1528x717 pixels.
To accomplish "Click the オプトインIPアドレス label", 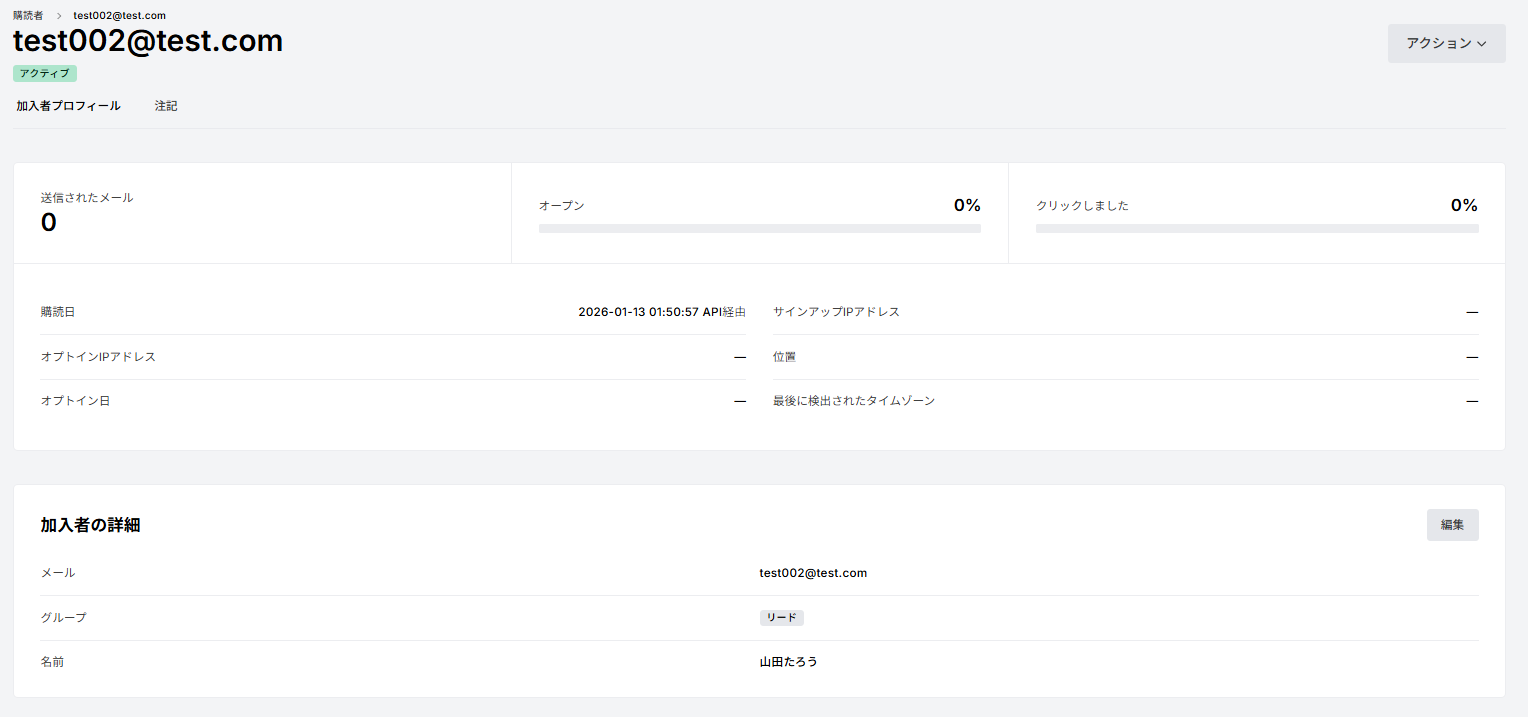I will pos(98,357).
